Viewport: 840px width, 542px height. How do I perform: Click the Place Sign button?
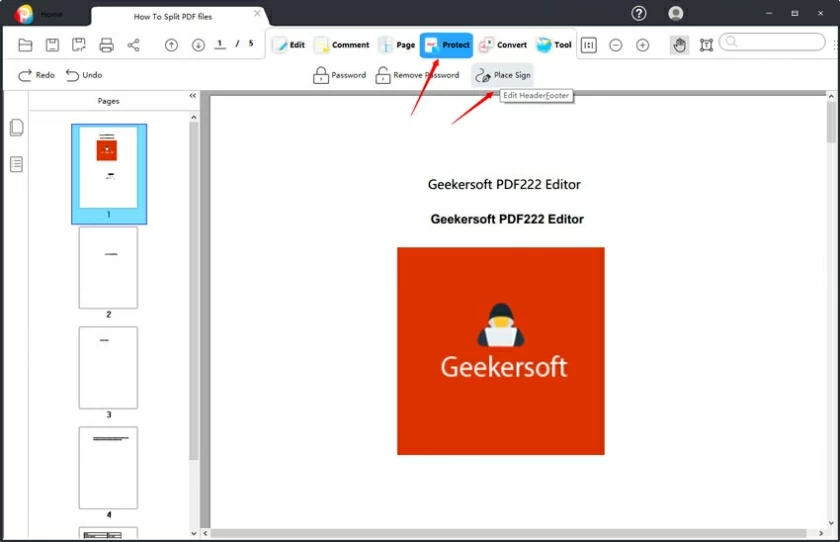click(x=502, y=76)
